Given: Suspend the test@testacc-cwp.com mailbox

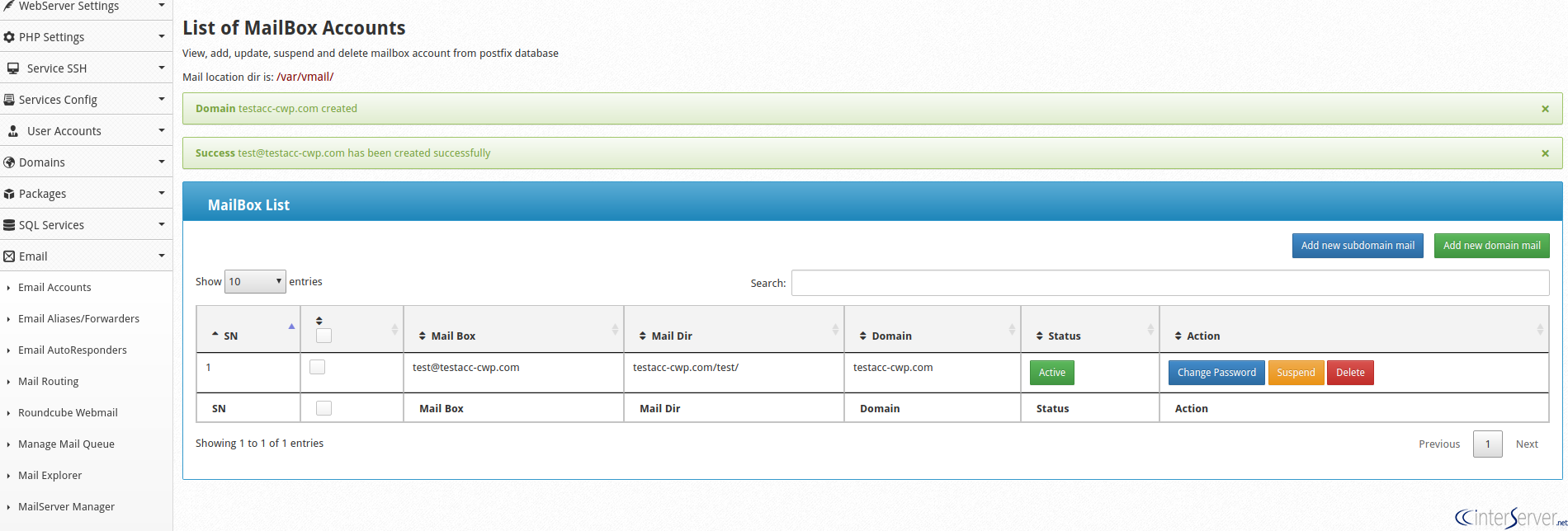Looking at the screenshot, I should tap(1296, 373).
